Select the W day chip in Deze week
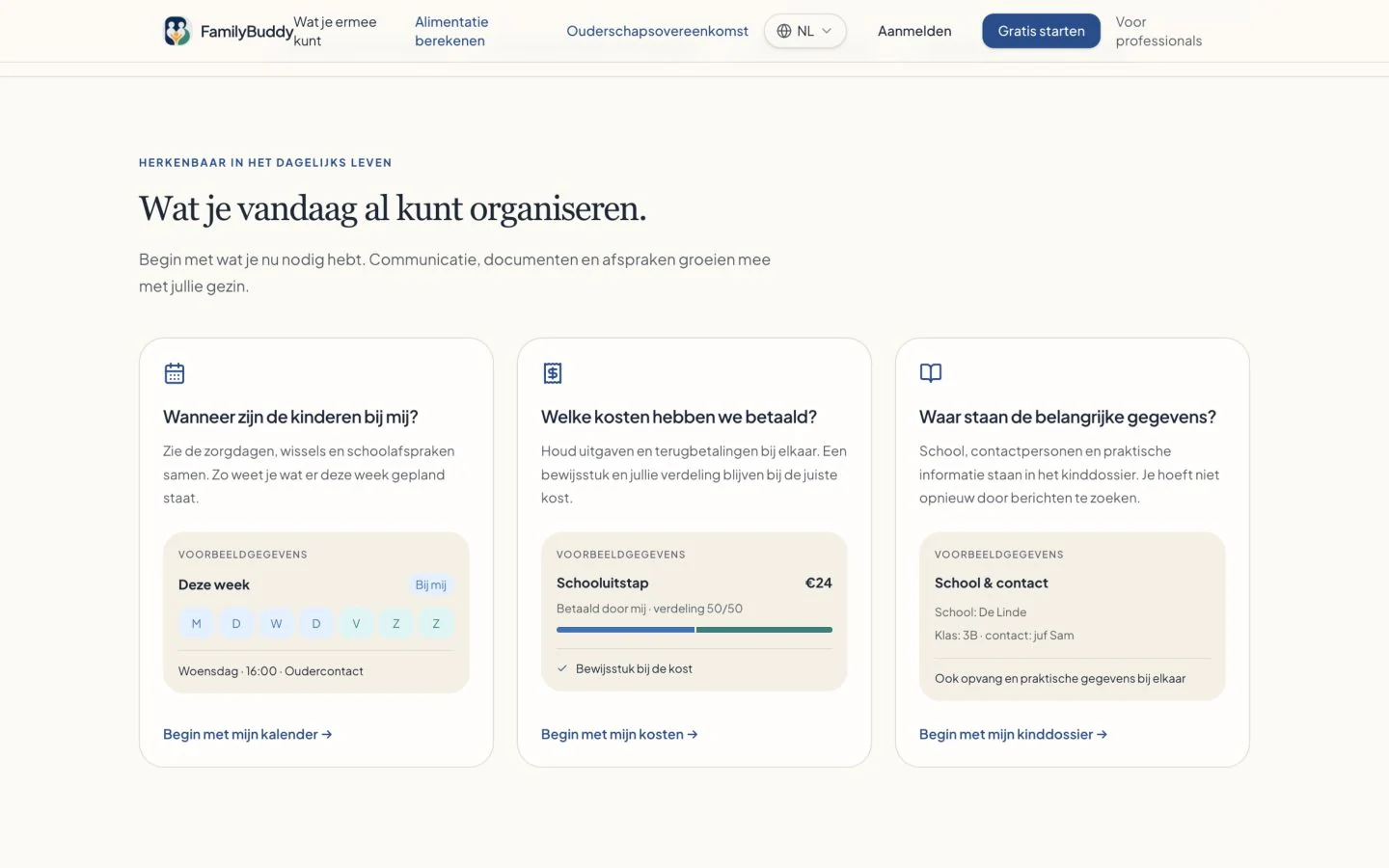 [277, 624]
